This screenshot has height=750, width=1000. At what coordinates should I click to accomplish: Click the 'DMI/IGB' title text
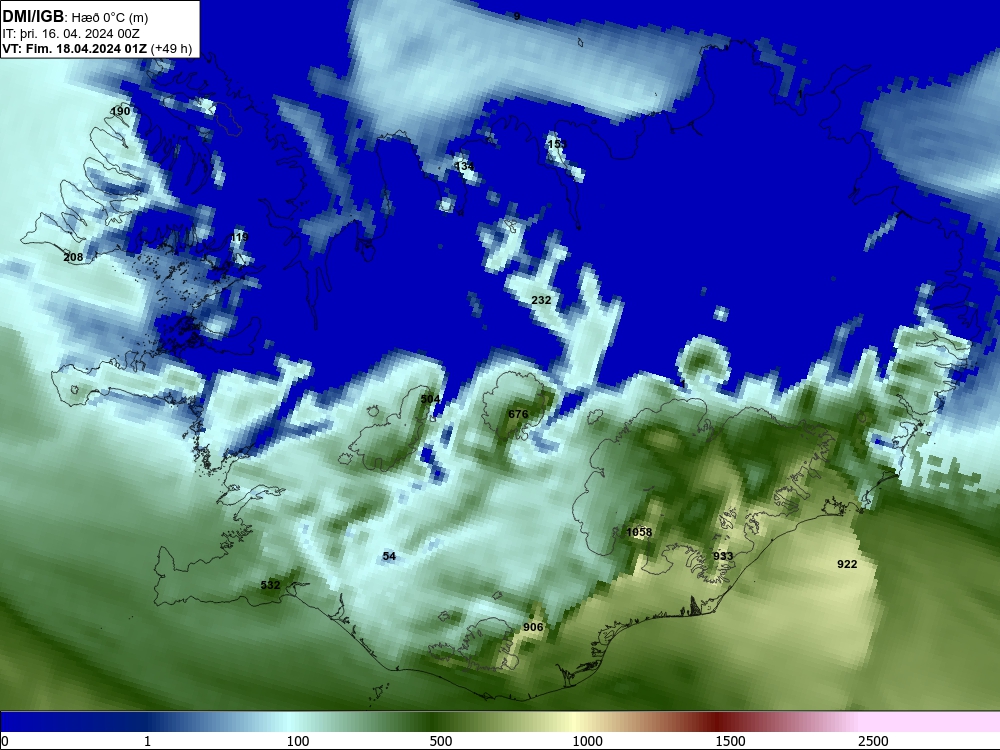pyautogui.click(x=33, y=16)
